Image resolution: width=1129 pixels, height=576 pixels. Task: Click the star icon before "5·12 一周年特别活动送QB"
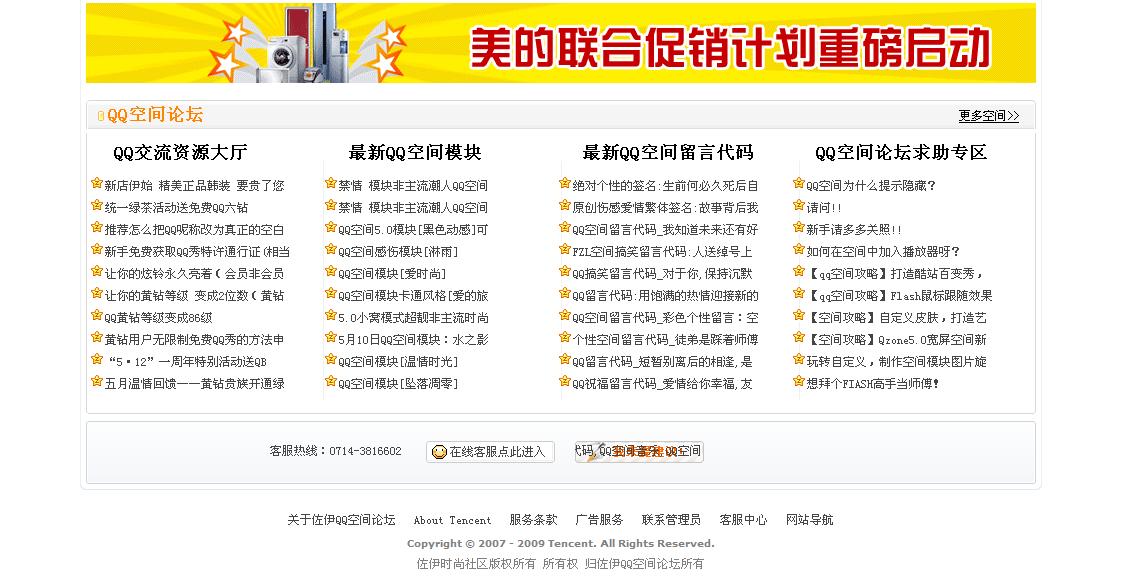click(x=96, y=359)
